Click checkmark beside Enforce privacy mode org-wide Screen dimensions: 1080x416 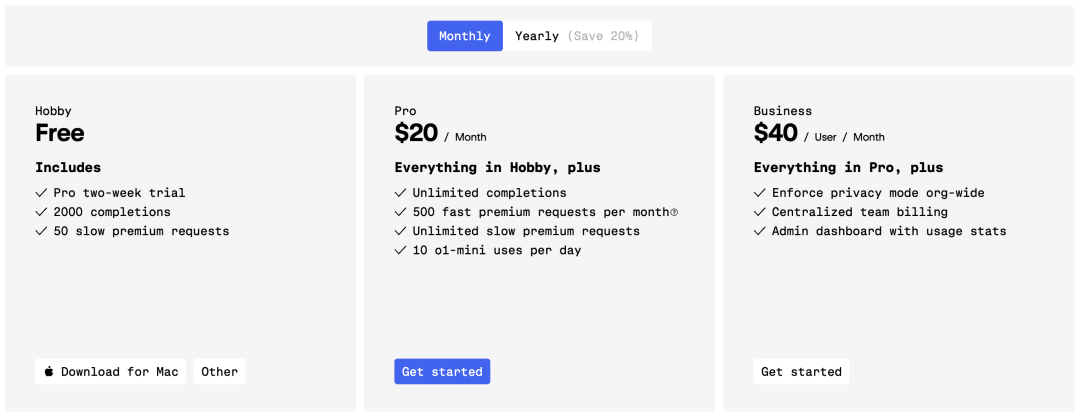tap(760, 193)
